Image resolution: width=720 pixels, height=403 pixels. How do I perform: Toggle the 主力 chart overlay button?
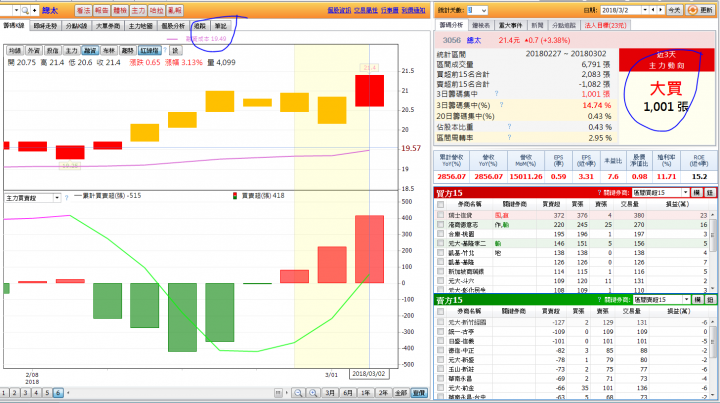click(x=71, y=50)
